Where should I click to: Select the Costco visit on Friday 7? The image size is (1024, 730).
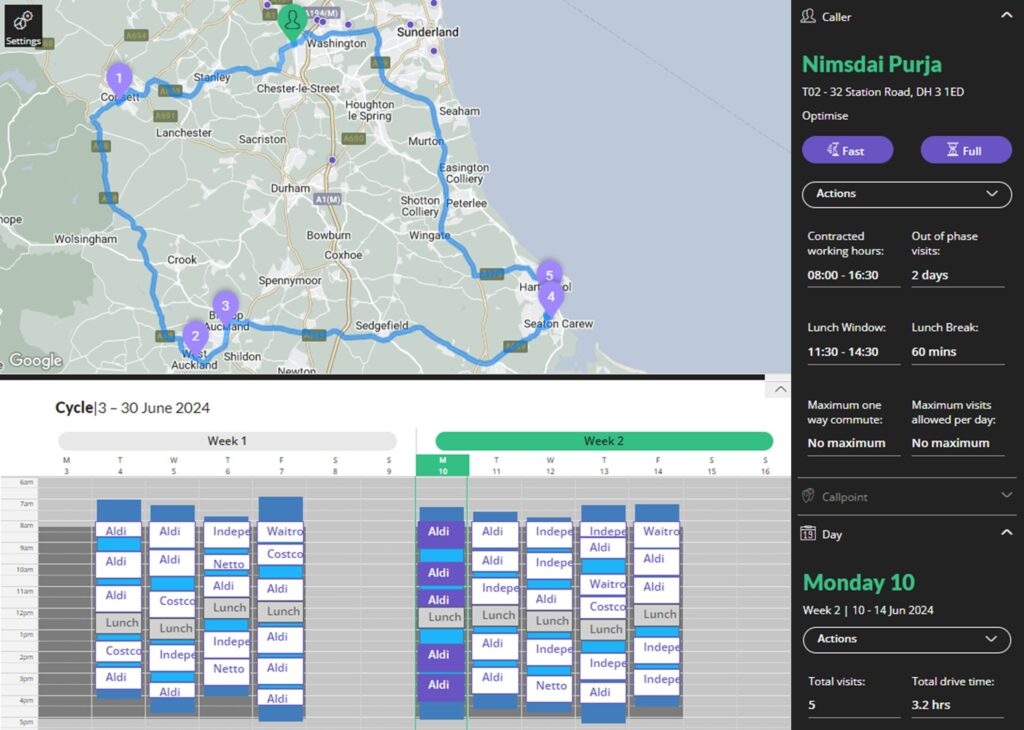[x=281, y=554]
